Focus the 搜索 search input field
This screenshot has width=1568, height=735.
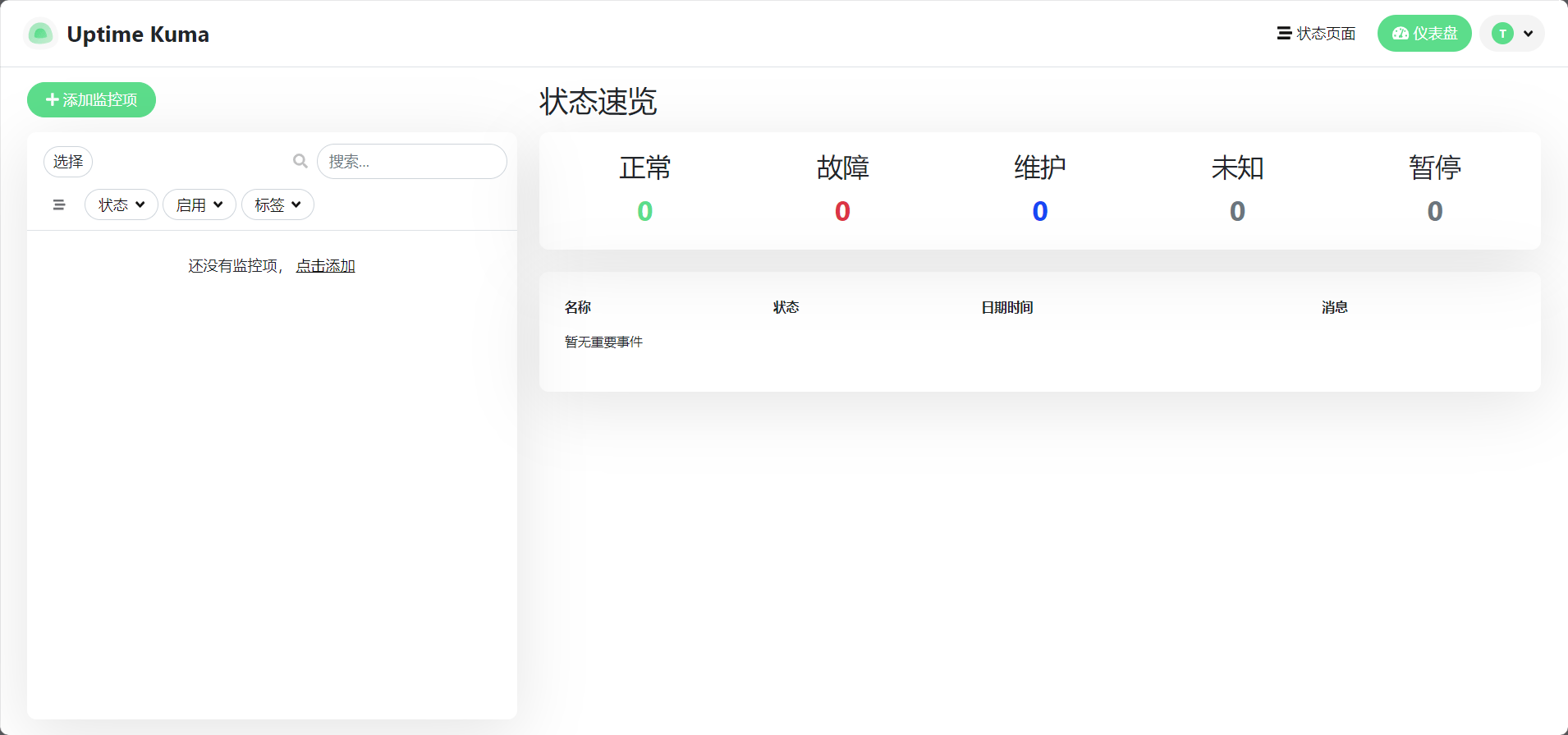pyautogui.click(x=412, y=162)
